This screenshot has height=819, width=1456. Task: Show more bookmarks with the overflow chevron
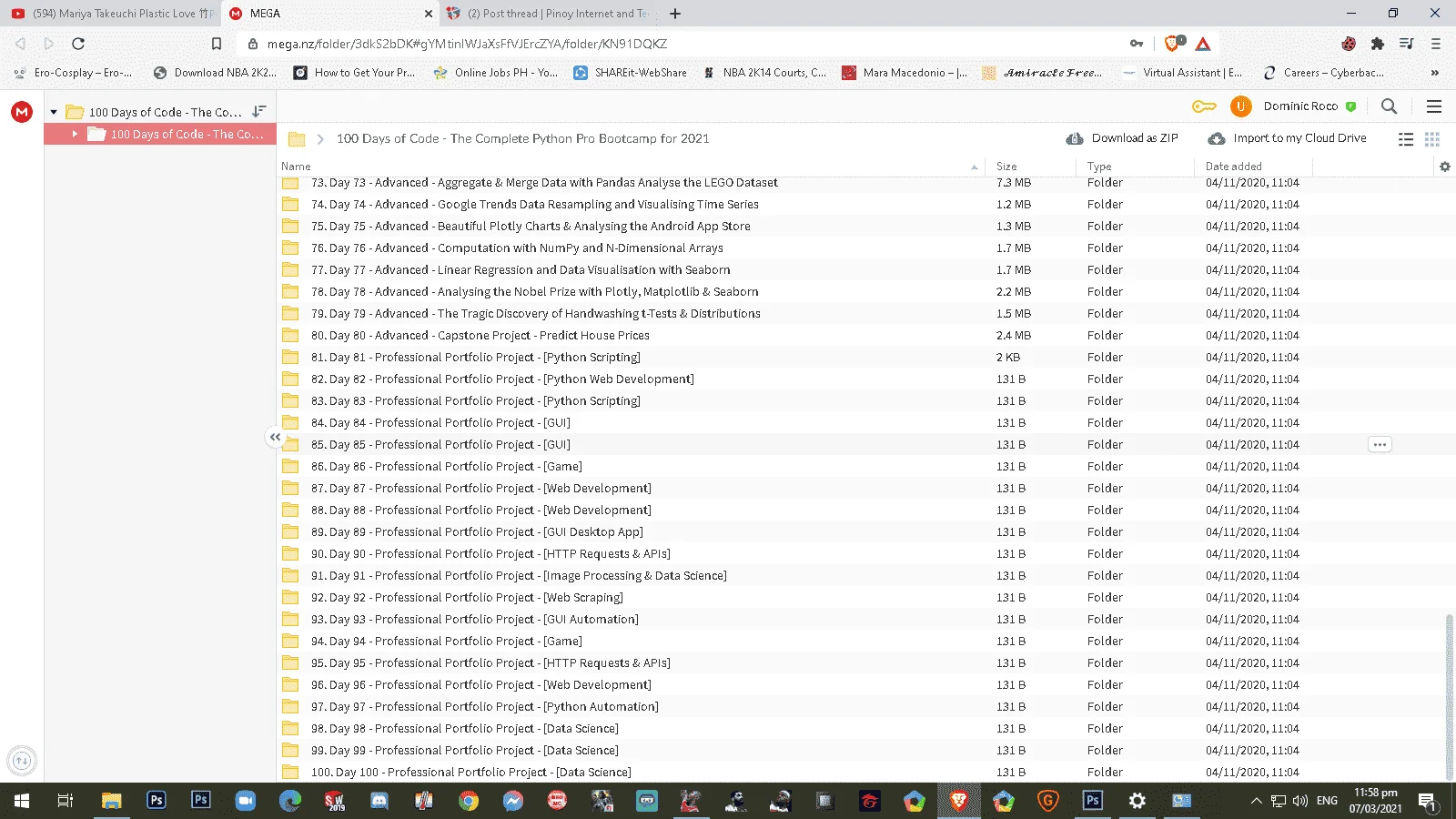(x=1435, y=73)
